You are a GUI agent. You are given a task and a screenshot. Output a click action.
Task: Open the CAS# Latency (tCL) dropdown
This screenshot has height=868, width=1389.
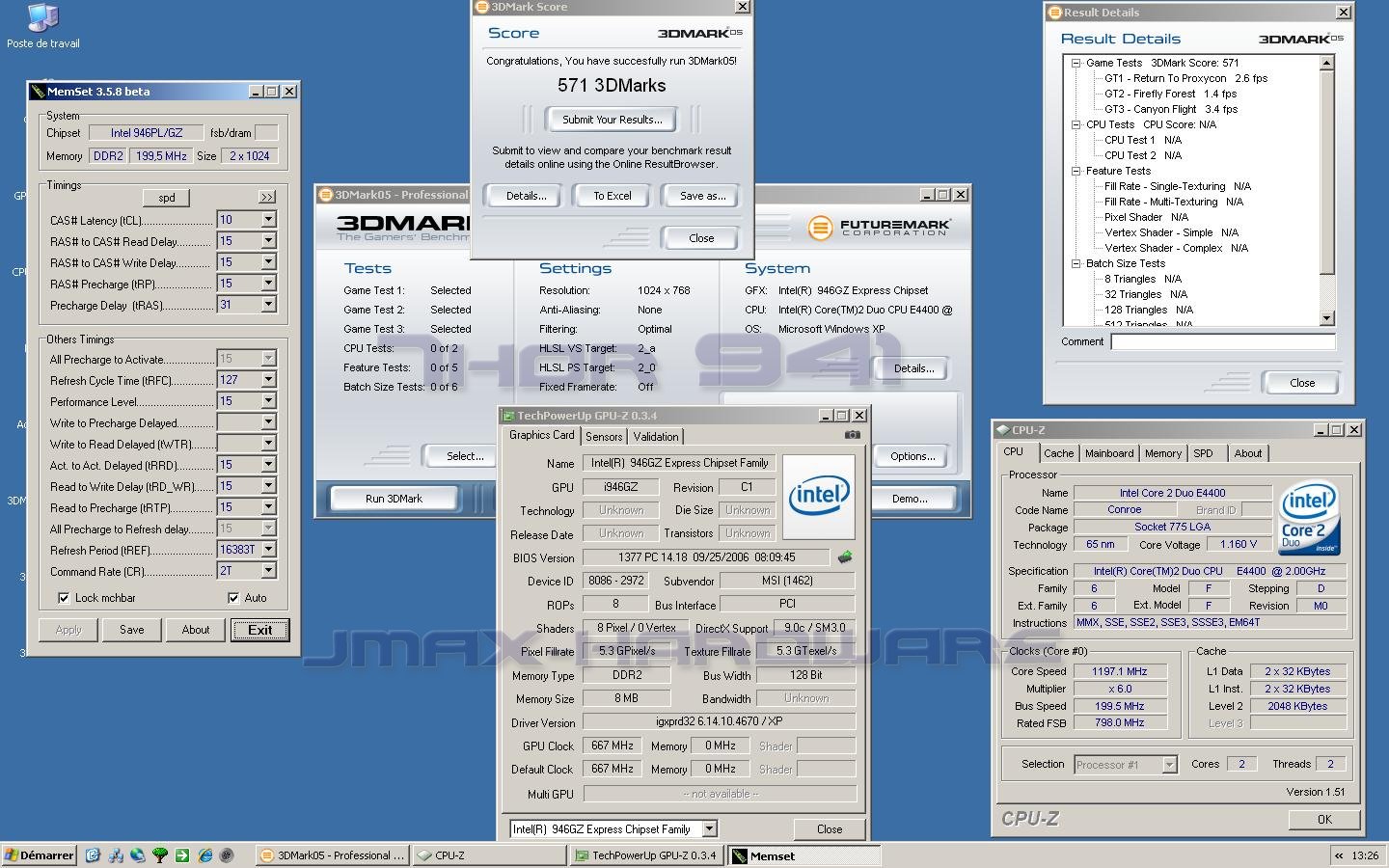[268, 220]
